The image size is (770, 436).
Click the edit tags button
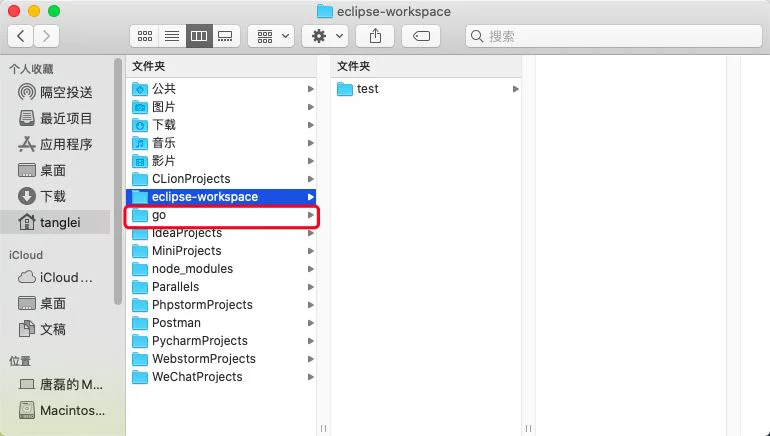421,36
